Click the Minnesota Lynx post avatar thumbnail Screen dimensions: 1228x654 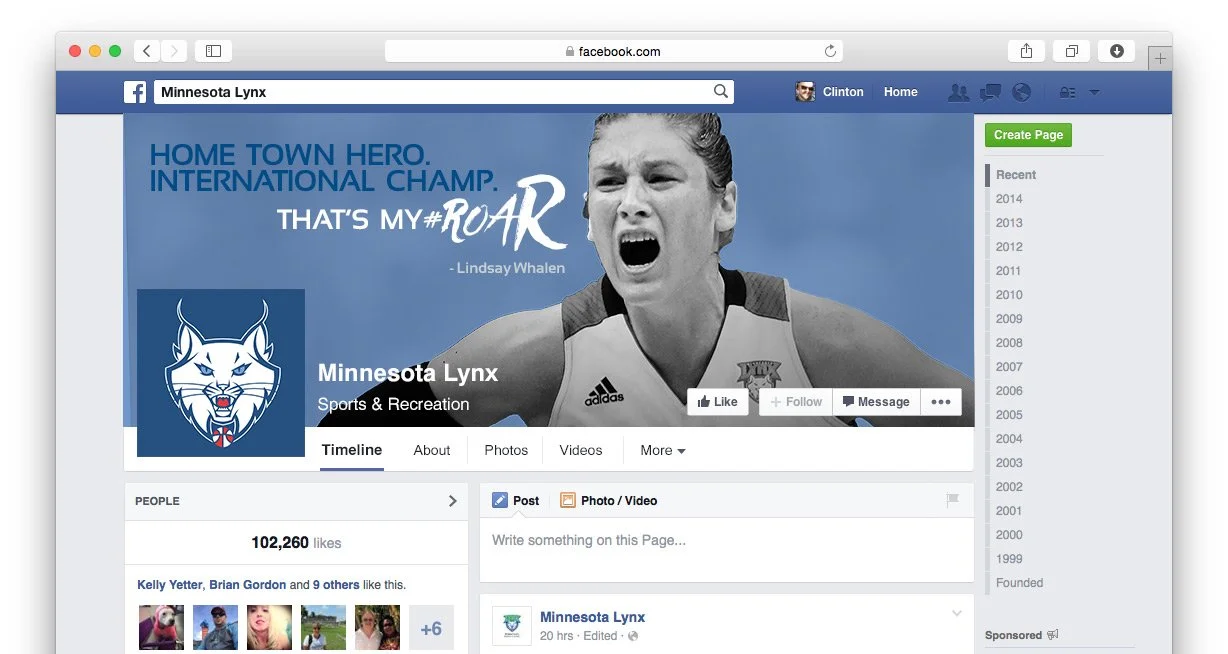coord(511,625)
